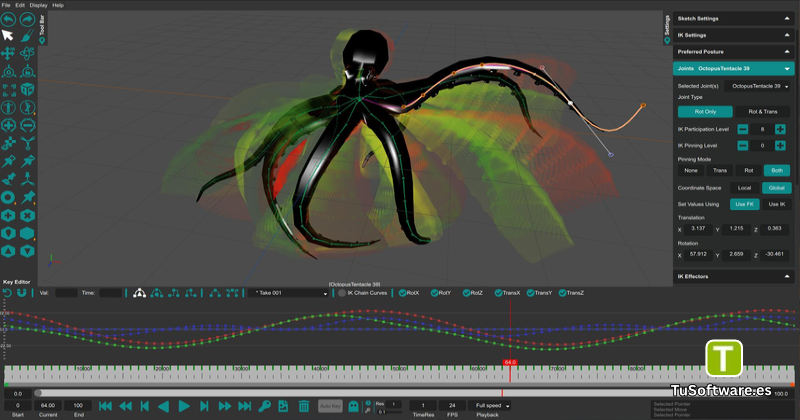Viewport: 800px width, 420px height.
Task: Set coordinate space to Local
Action: click(x=744, y=188)
